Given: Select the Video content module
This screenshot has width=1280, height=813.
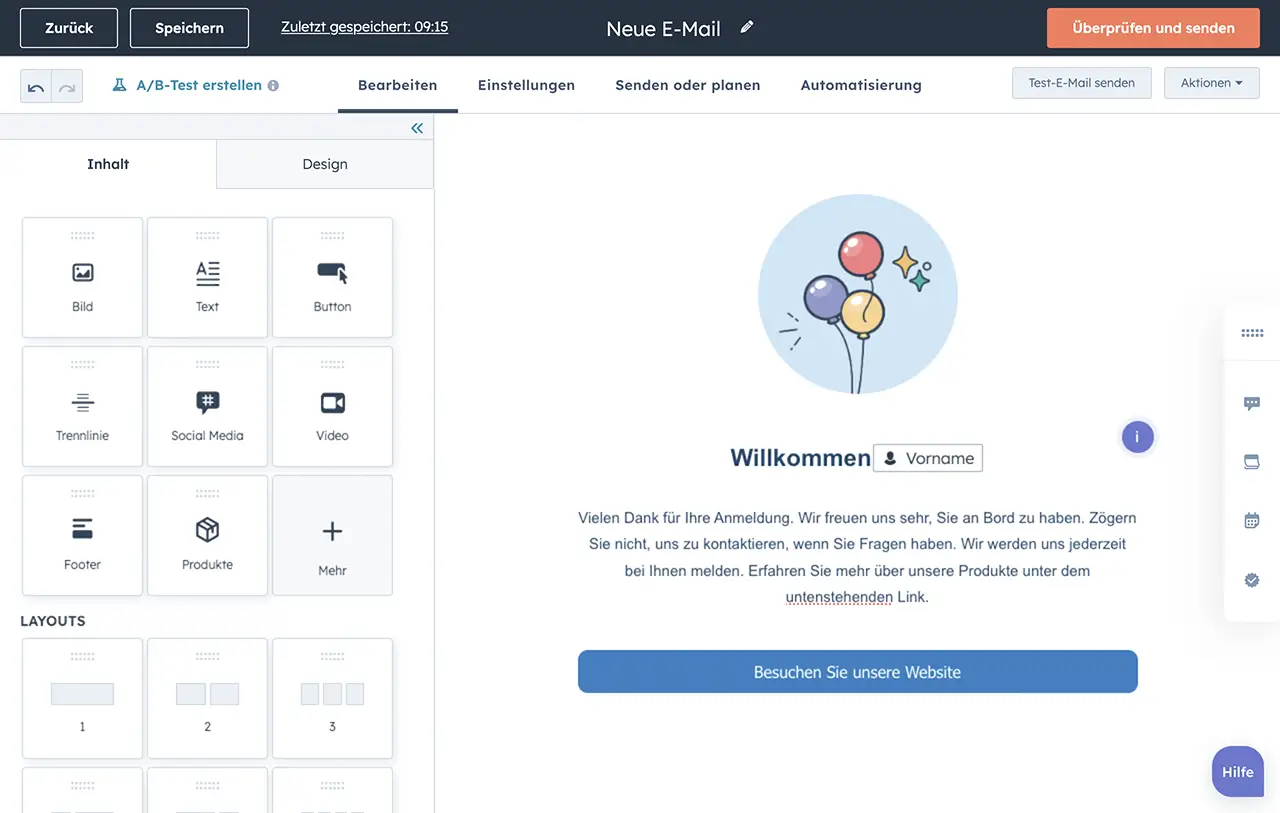Looking at the screenshot, I should [x=332, y=407].
